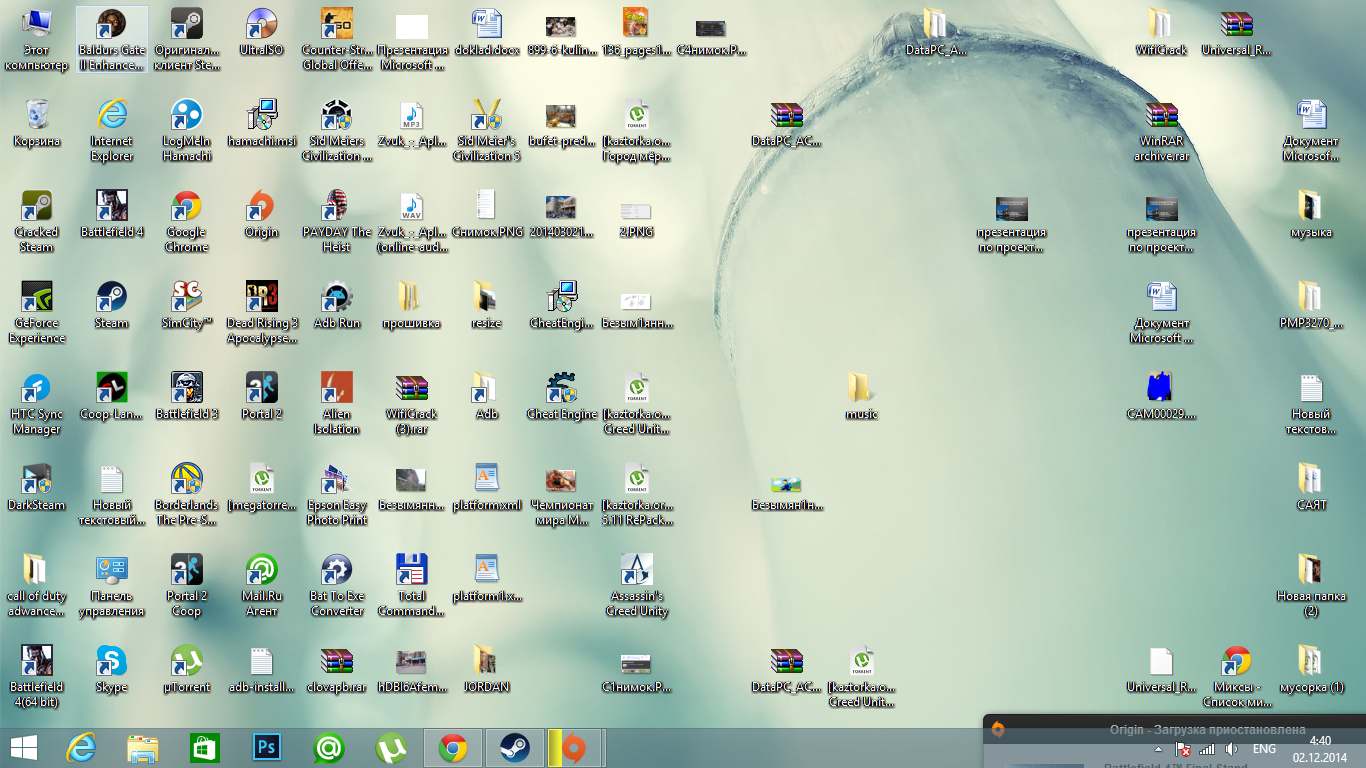Open the JORDAN folder
Image resolution: width=1366 pixels, height=768 pixels.
[x=487, y=669]
